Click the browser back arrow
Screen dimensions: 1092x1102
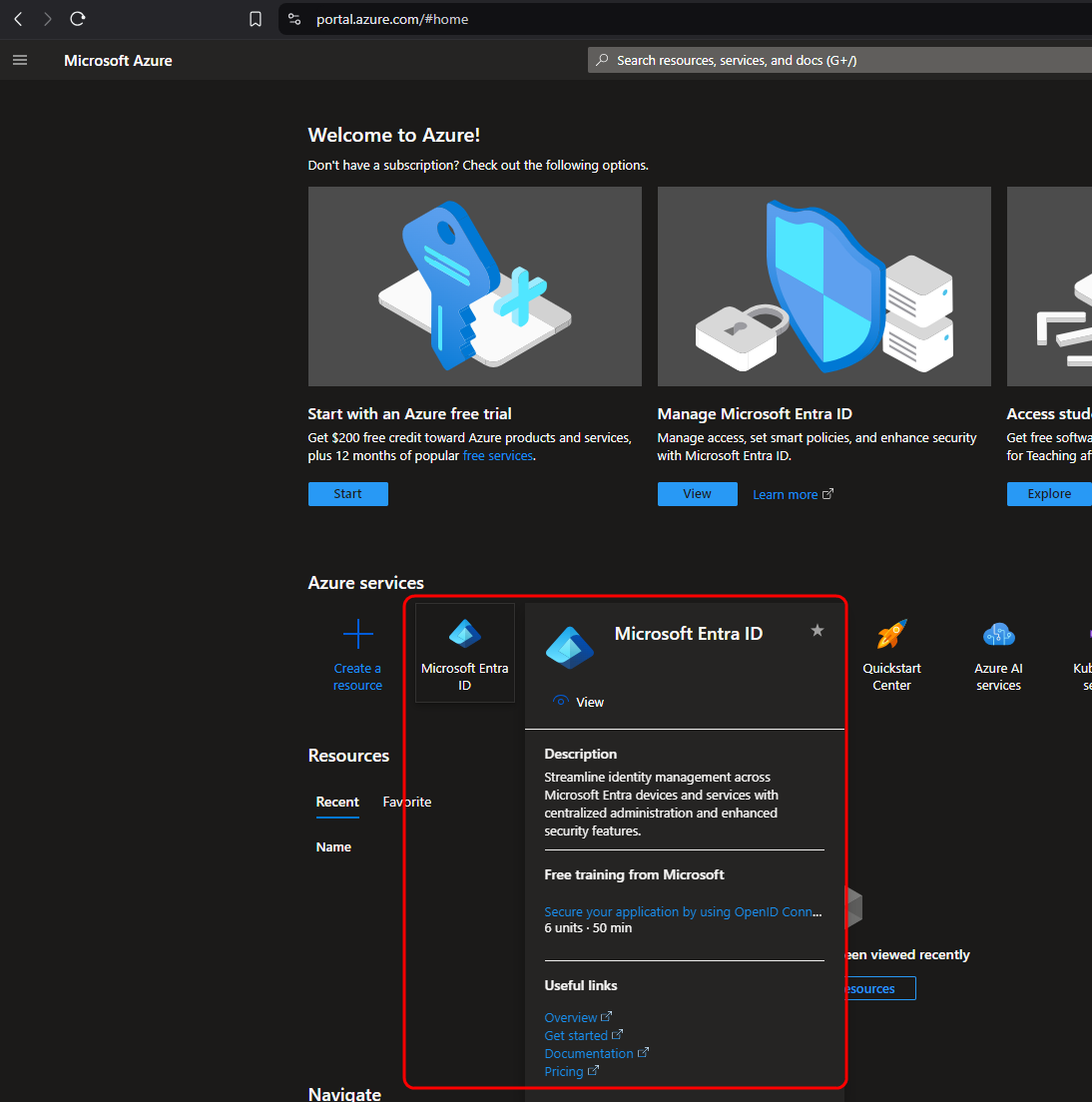click(x=18, y=19)
